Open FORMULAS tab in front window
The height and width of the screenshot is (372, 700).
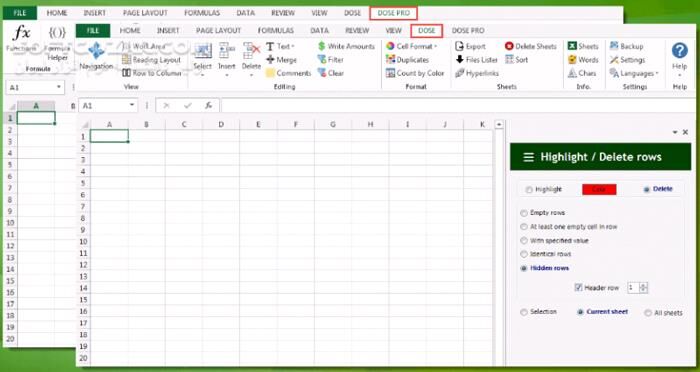point(275,30)
